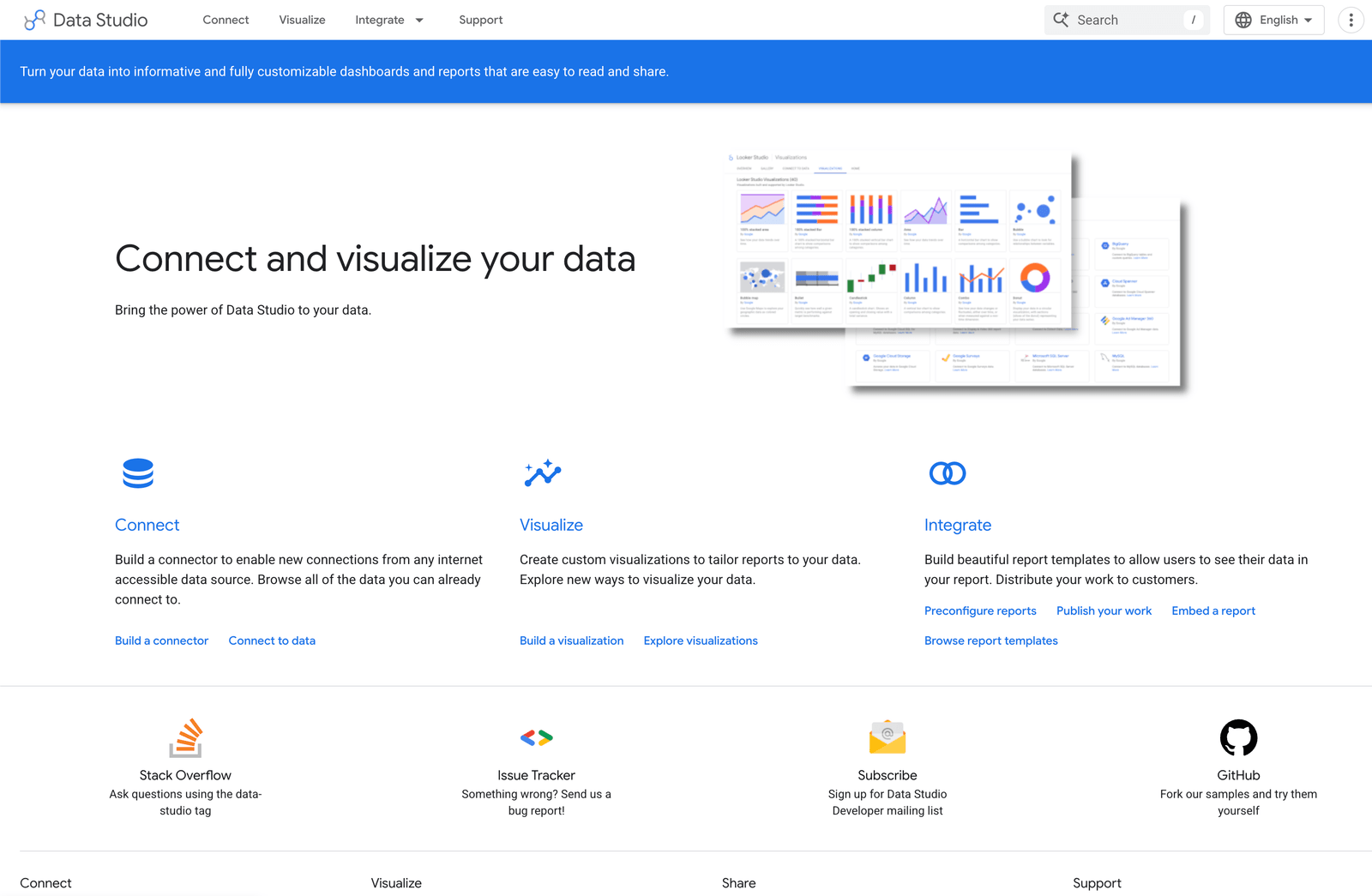1372x896 pixels.
Task: Click the interlocking rings Integrate icon
Action: point(948,473)
